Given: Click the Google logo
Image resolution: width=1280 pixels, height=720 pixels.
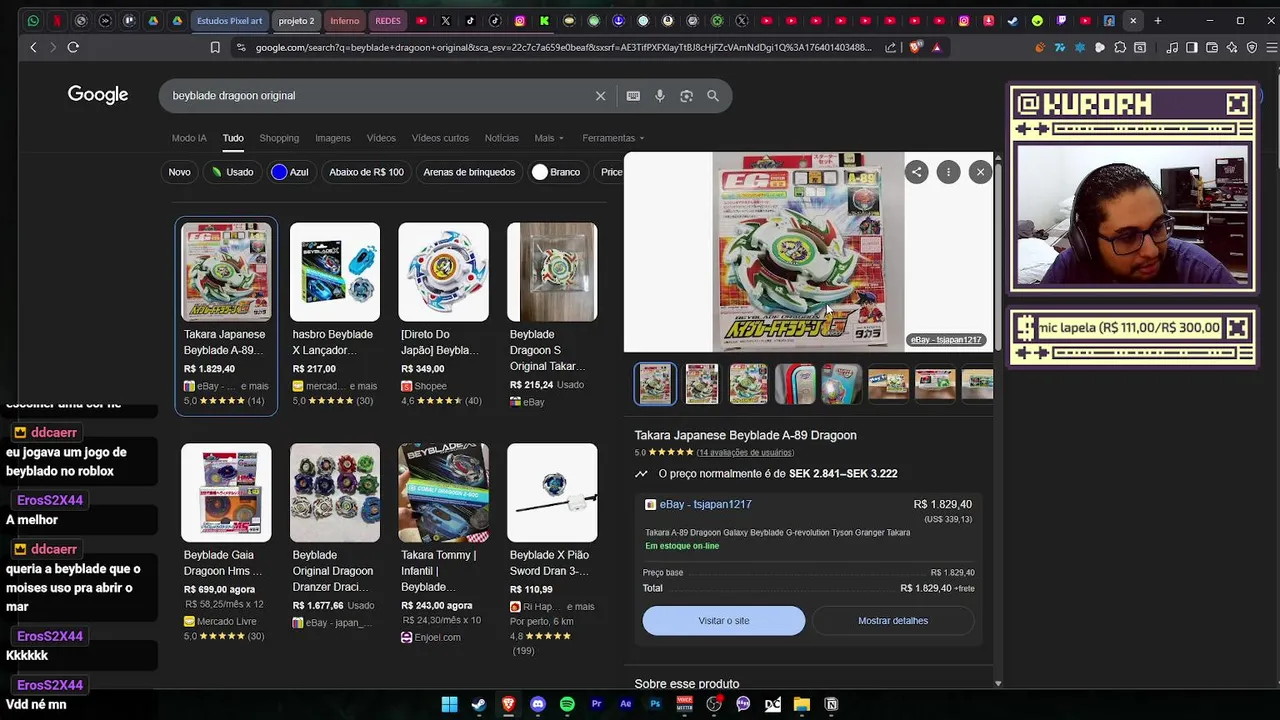Looking at the screenshot, I should (x=98, y=95).
